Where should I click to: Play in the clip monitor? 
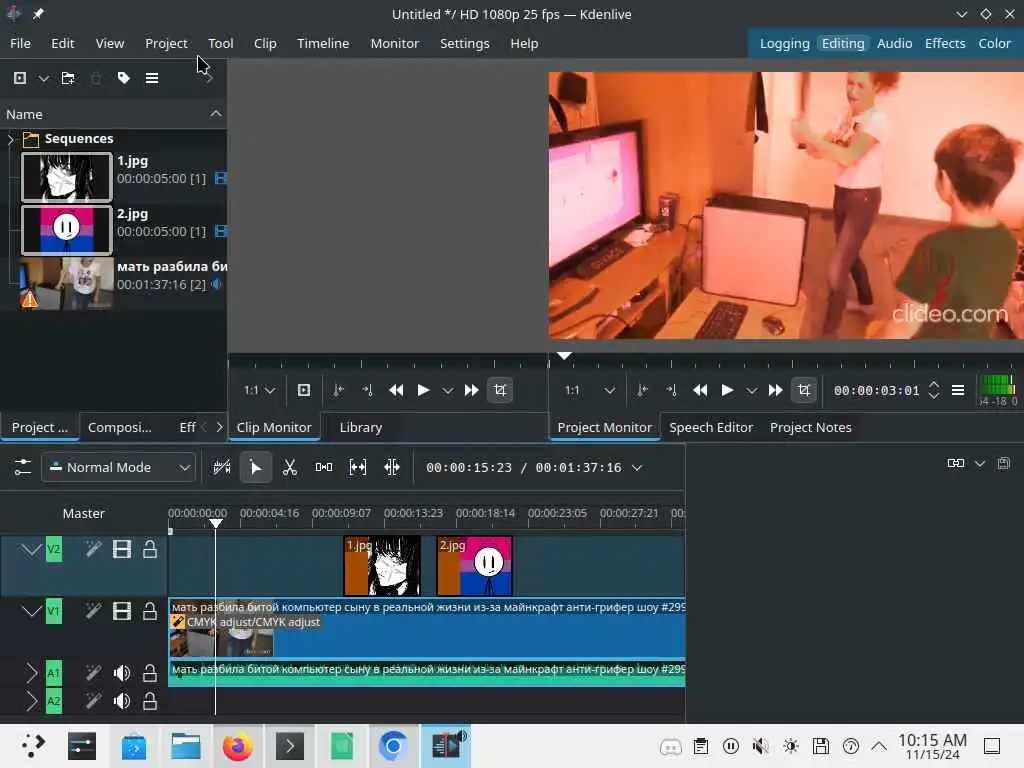(x=423, y=391)
